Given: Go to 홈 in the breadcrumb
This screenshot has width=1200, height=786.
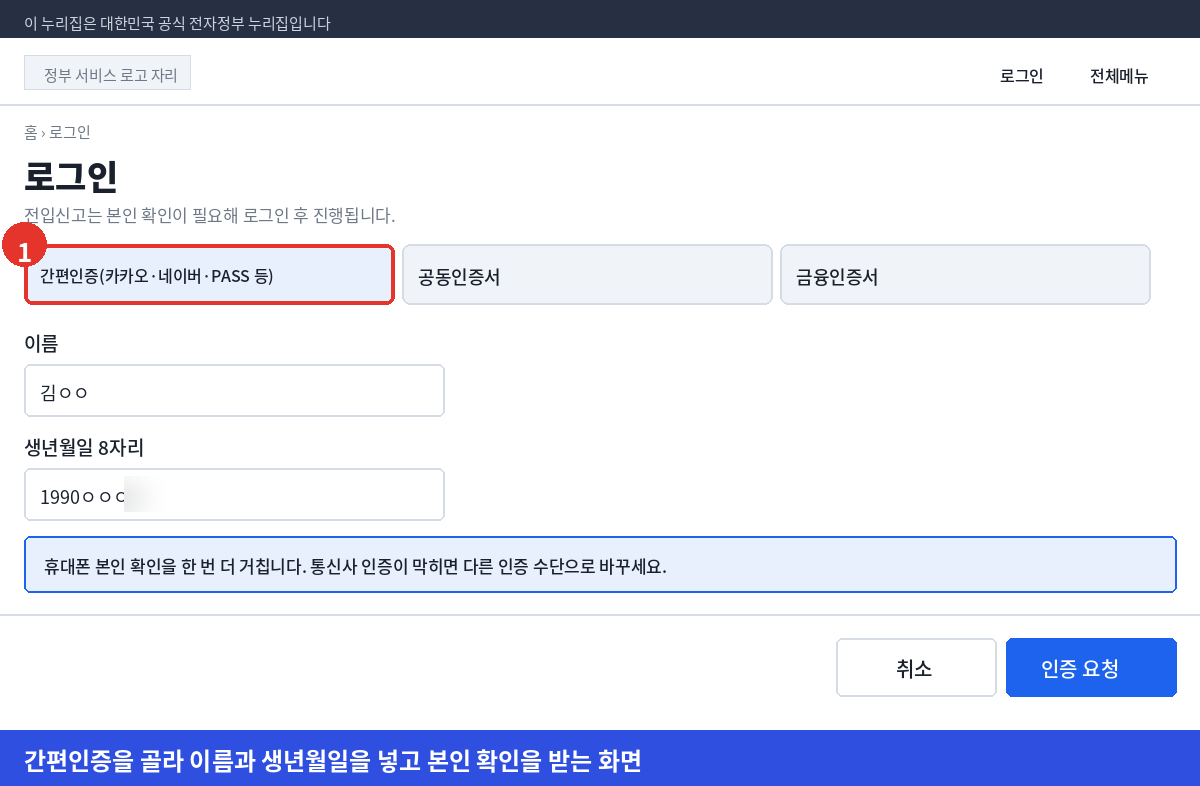Looking at the screenshot, I should tap(30, 132).
